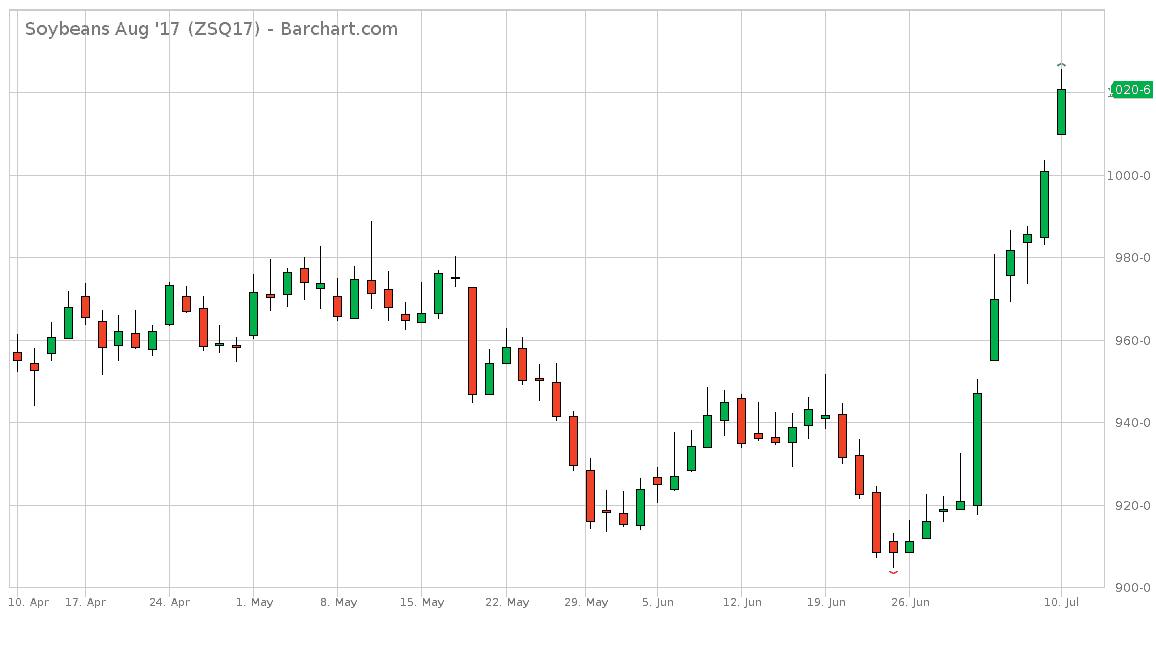Screen dimensions: 1156x650
Task: Click the 940-0 price axis label
Action: 1133,423
